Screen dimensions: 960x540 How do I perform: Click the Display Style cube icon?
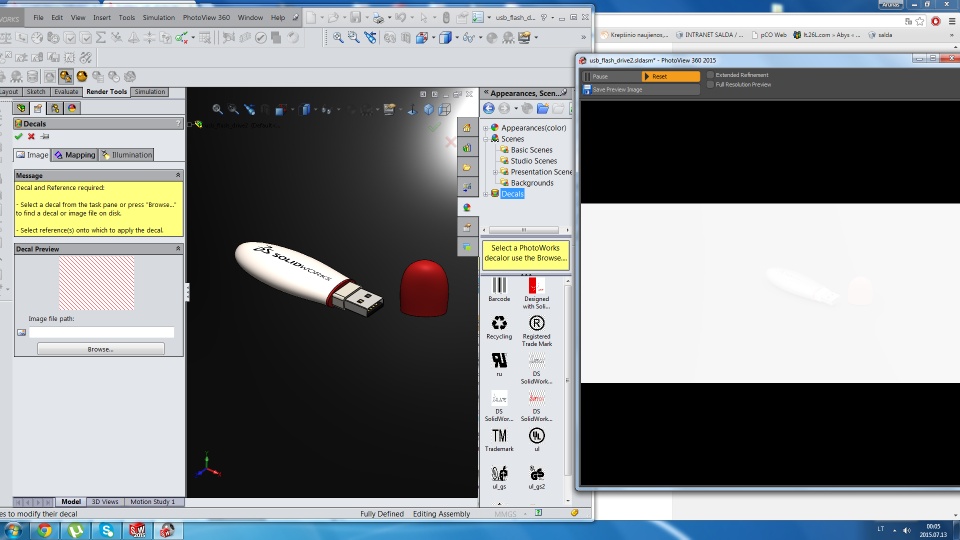[444, 37]
